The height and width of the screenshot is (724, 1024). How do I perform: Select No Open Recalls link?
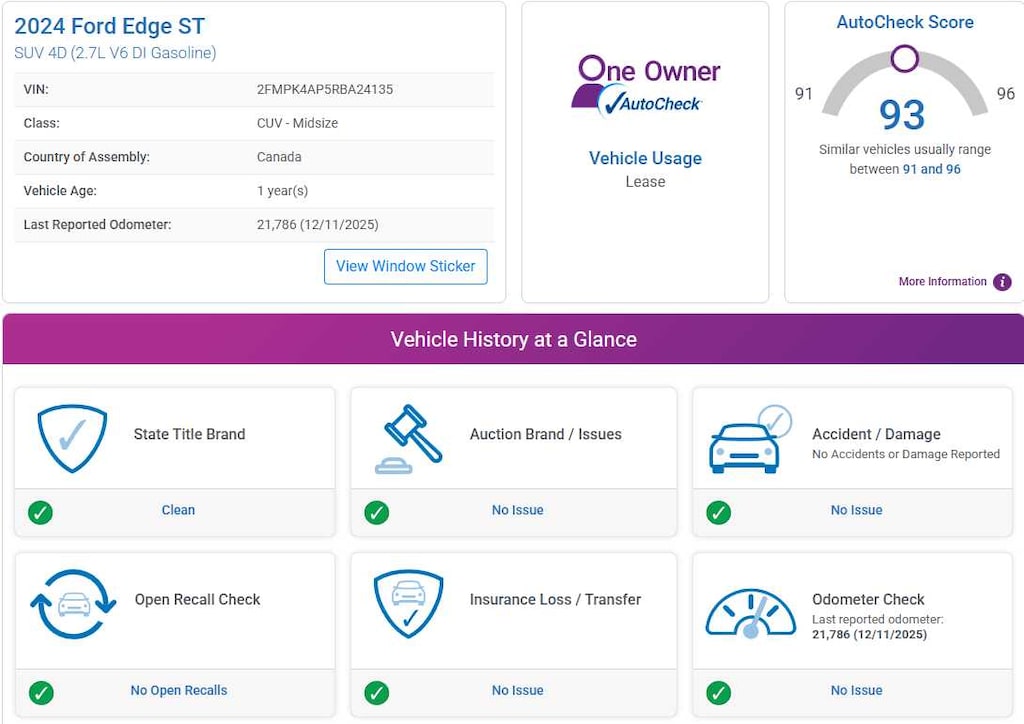pyautogui.click(x=178, y=690)
